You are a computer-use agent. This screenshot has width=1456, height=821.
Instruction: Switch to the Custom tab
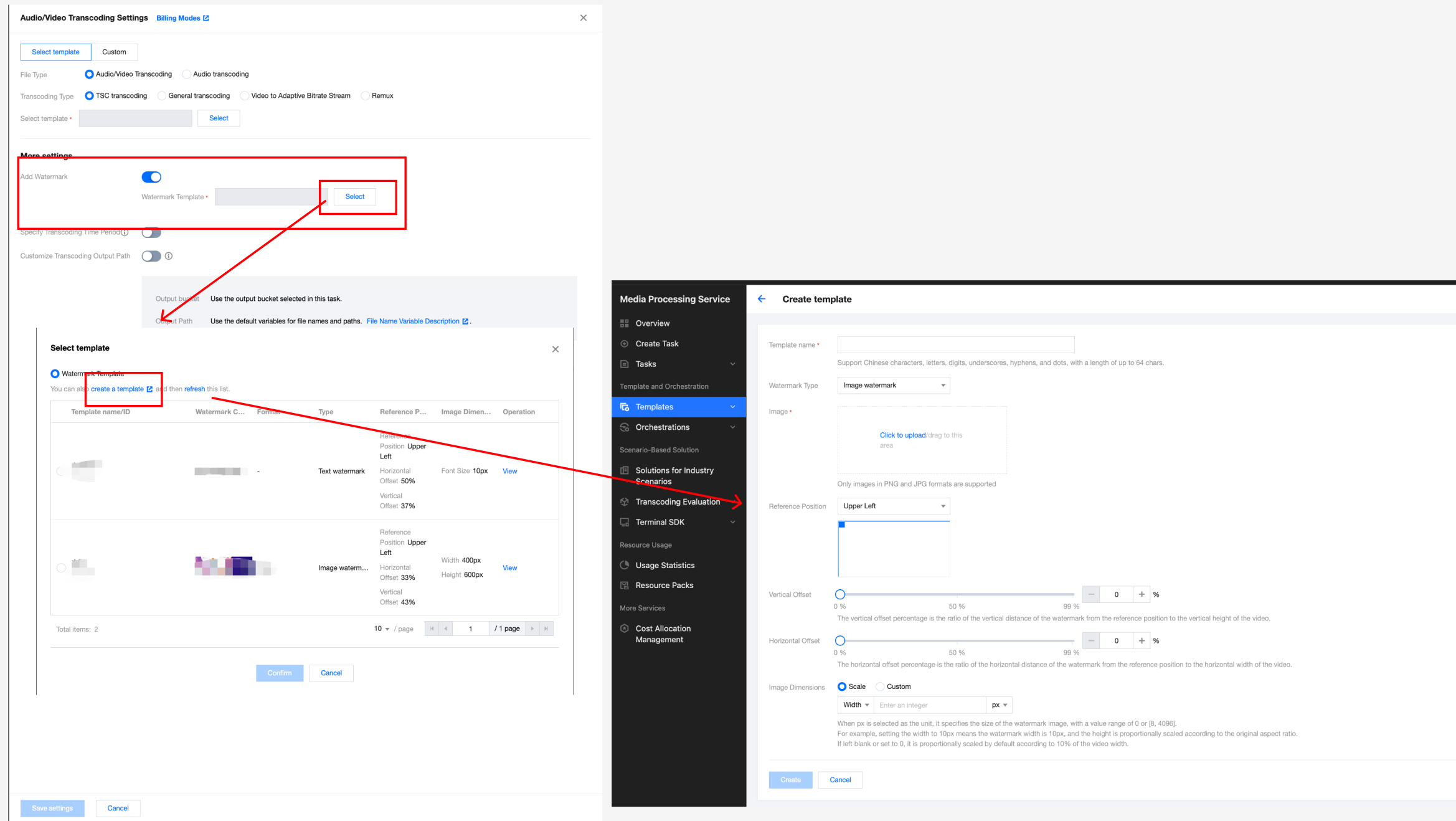pyautogui.click(x=114, y=52)
